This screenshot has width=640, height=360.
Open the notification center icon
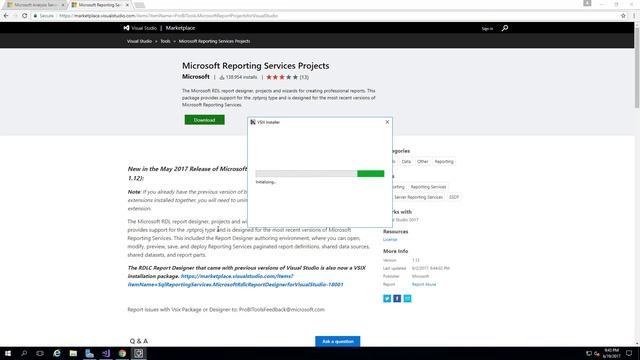629,353
